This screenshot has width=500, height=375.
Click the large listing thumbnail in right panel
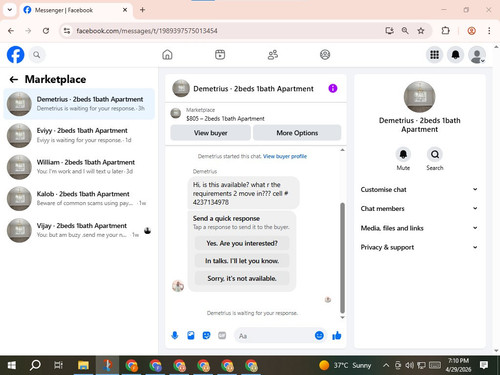pos(419,97)
